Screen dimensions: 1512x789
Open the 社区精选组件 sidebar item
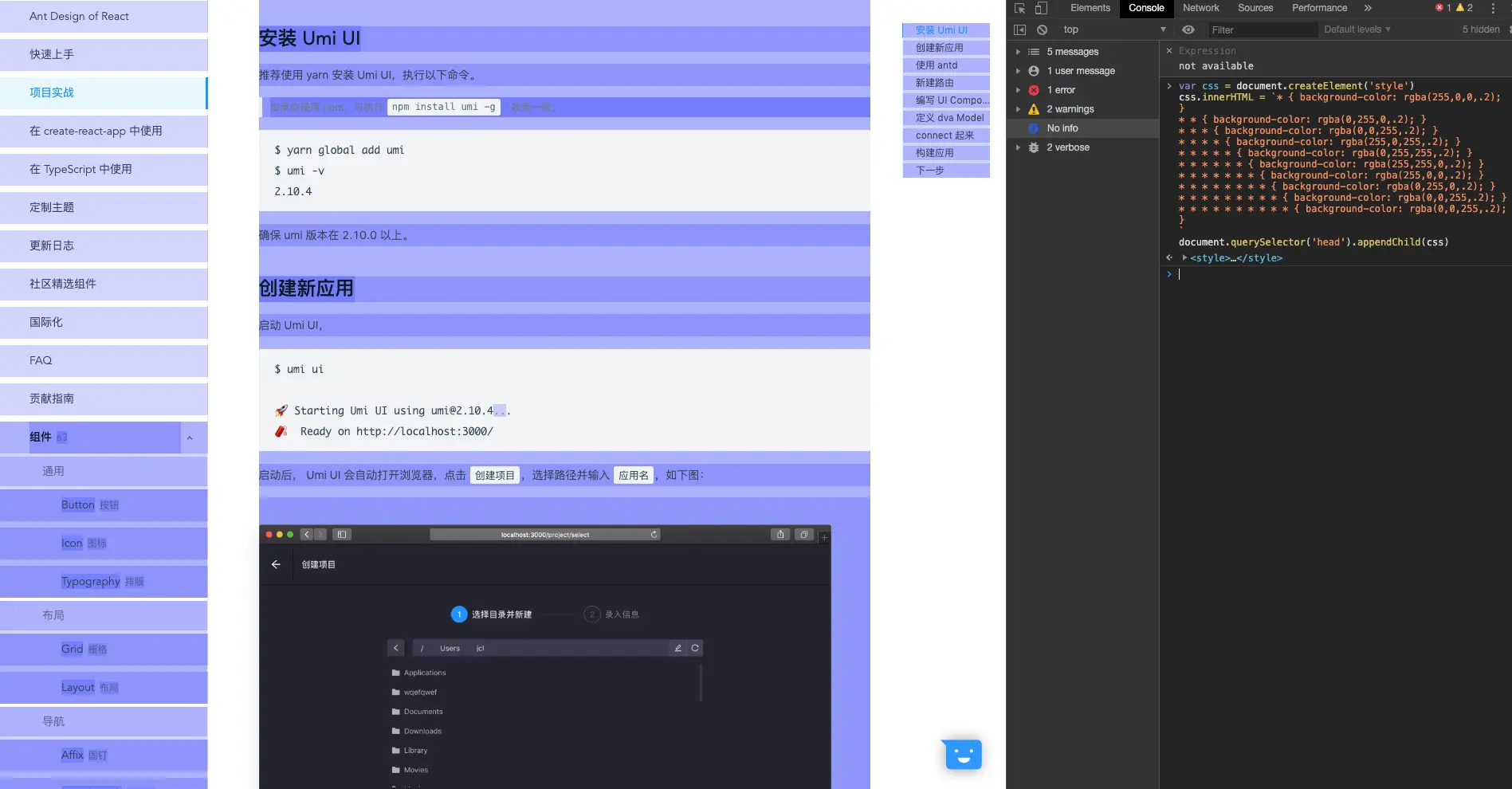[104, 285]
